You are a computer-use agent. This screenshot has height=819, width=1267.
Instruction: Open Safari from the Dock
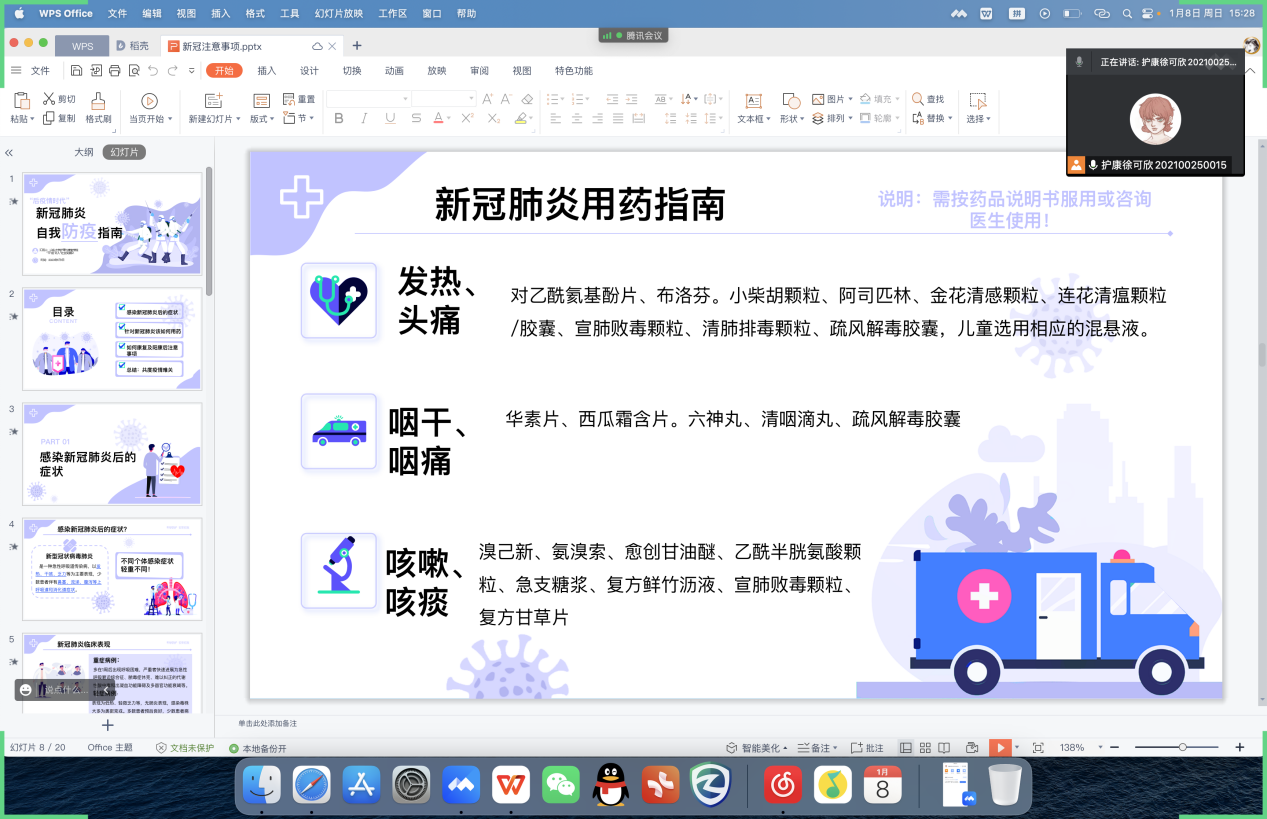pyautogui.click(x=312, y=785)
